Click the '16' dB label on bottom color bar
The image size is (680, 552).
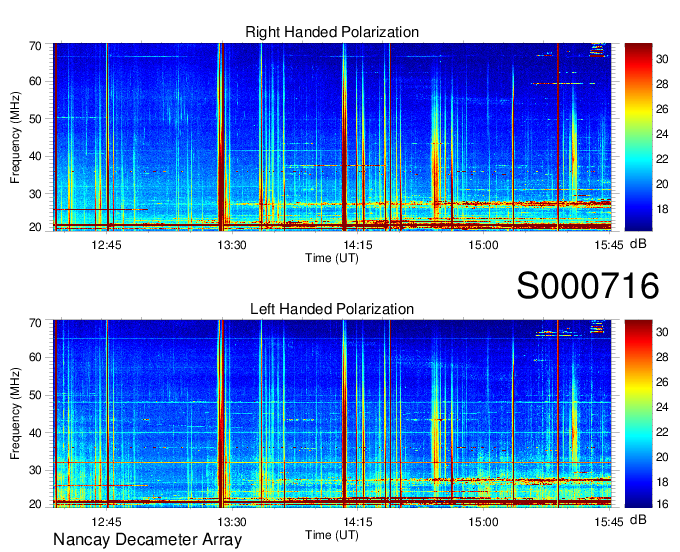coord(662,503)
